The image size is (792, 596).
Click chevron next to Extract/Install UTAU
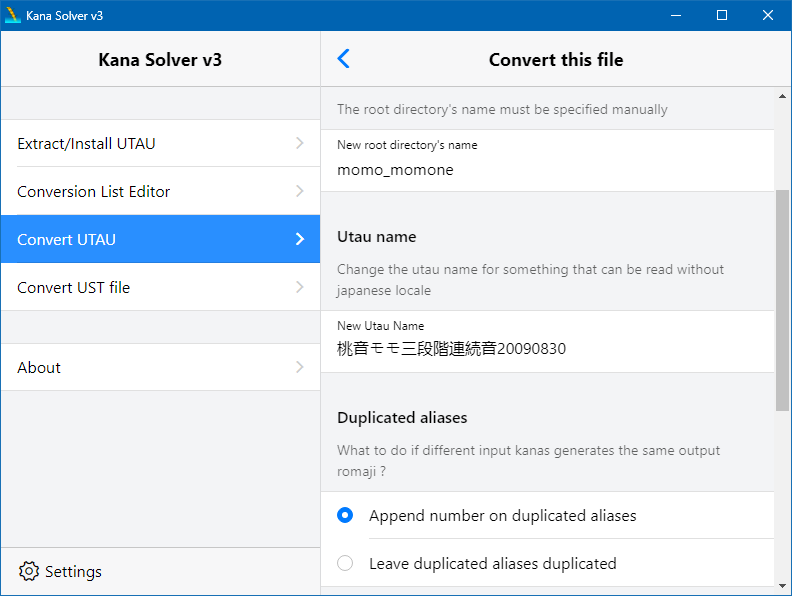point(300,143)
